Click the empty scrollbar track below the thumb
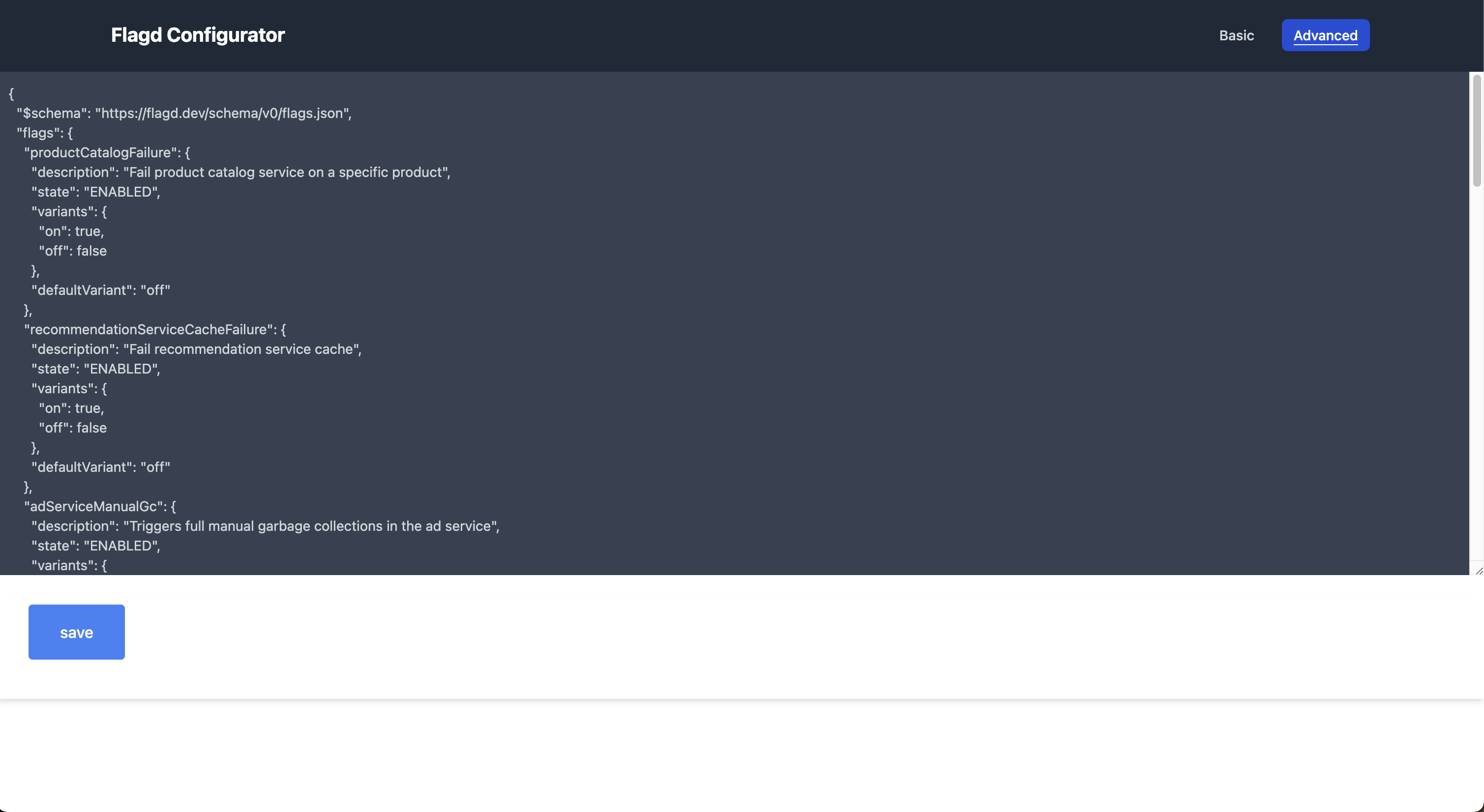This screenshot has width=1484, height=812. tap(1476, 375)
